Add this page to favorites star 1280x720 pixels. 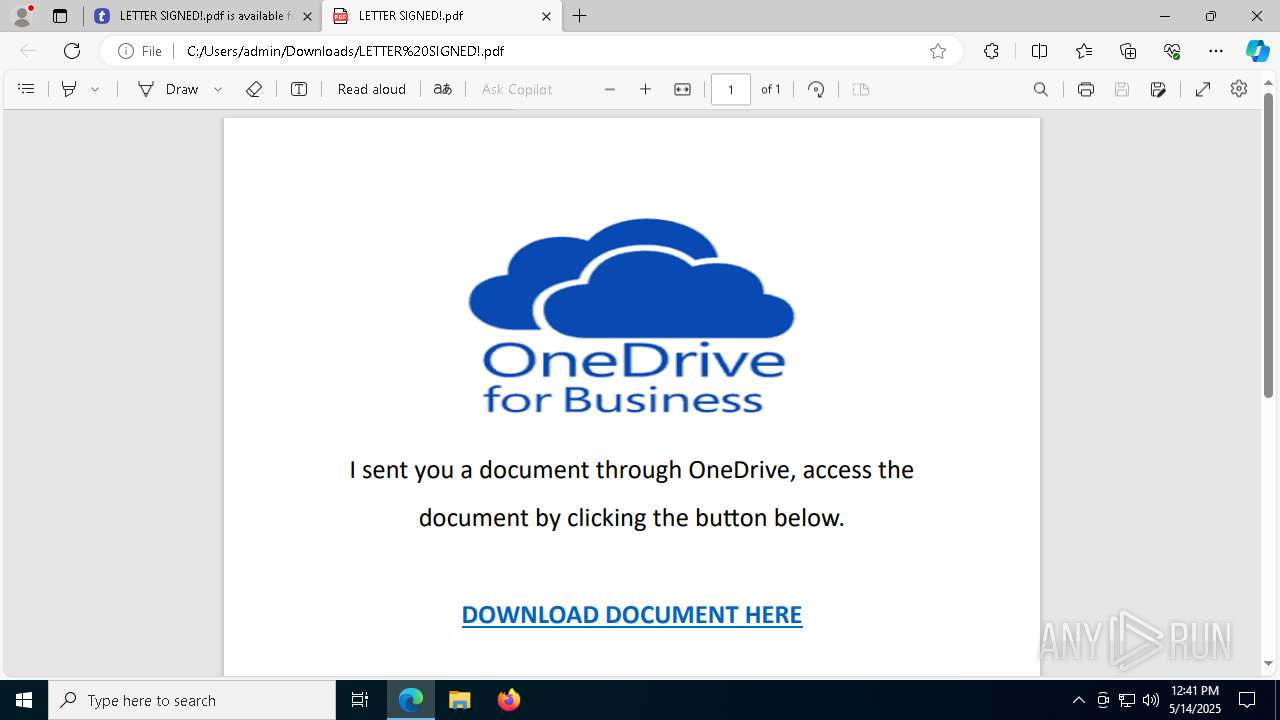[x=938, y=51]
